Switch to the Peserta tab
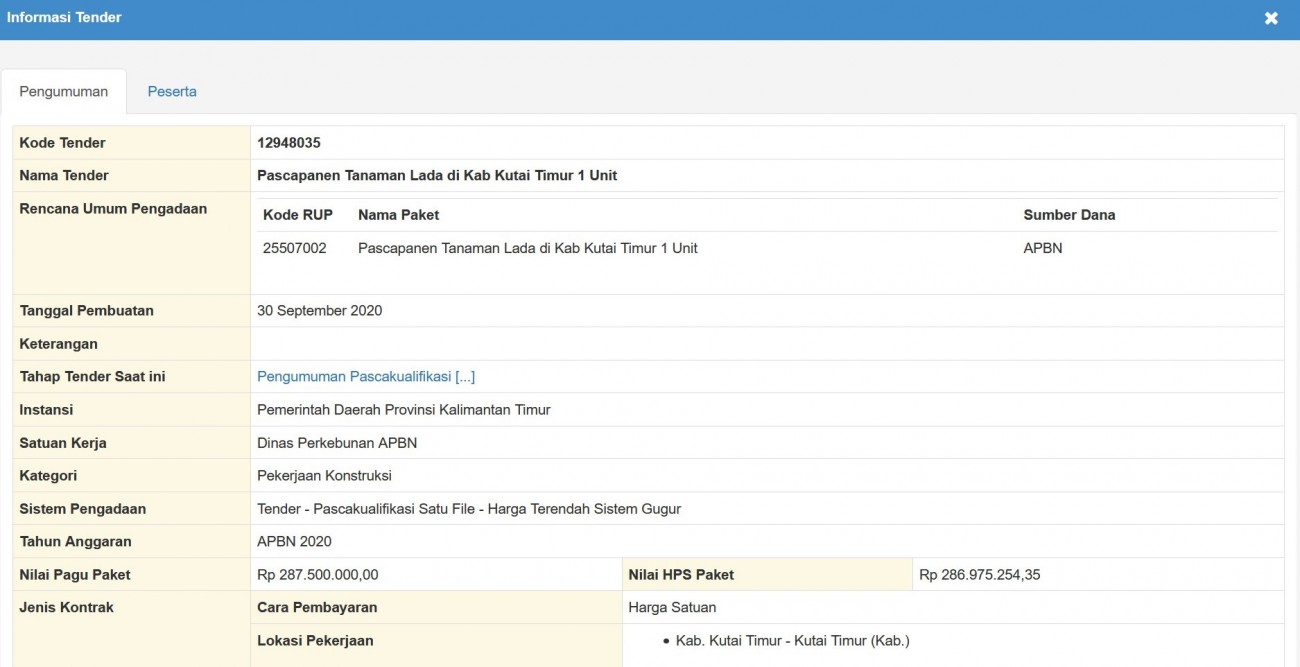Screen dimensions: 1300x667 click(x=172, y=91)
